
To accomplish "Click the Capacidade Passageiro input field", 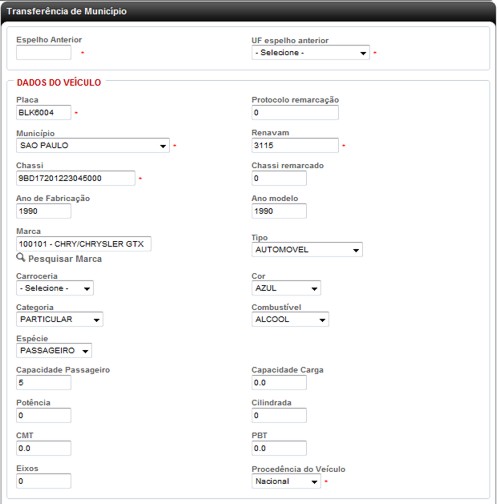I will (x=44, y=383).
